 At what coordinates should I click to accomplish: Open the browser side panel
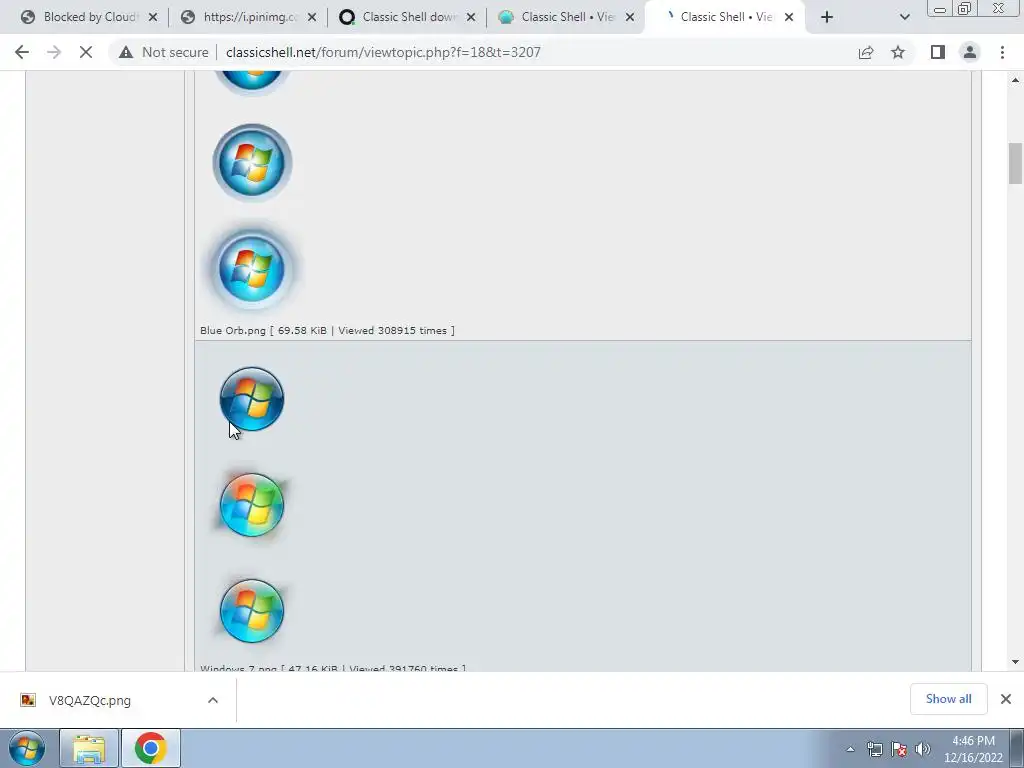pyautogui.click(x=938, y=52)
